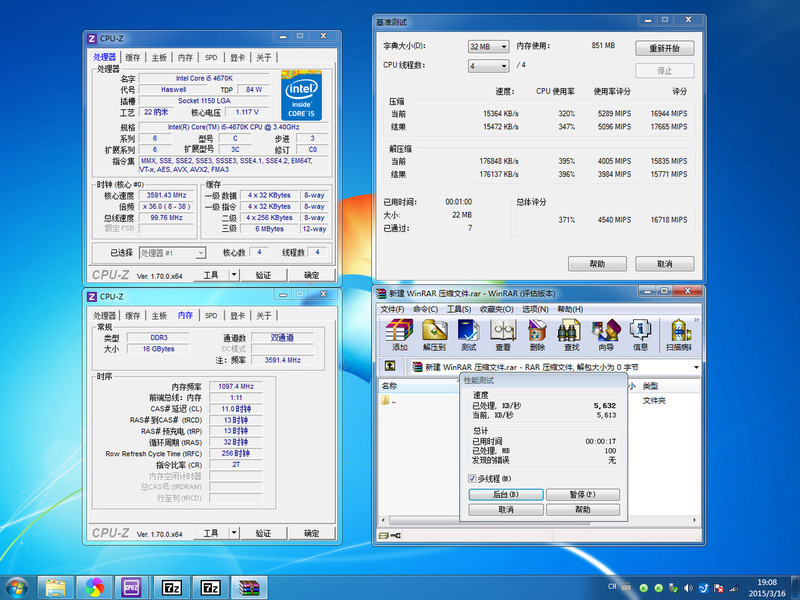
Task: Open the dictionary size 32 MB dropdown
Action: (489, 47)
